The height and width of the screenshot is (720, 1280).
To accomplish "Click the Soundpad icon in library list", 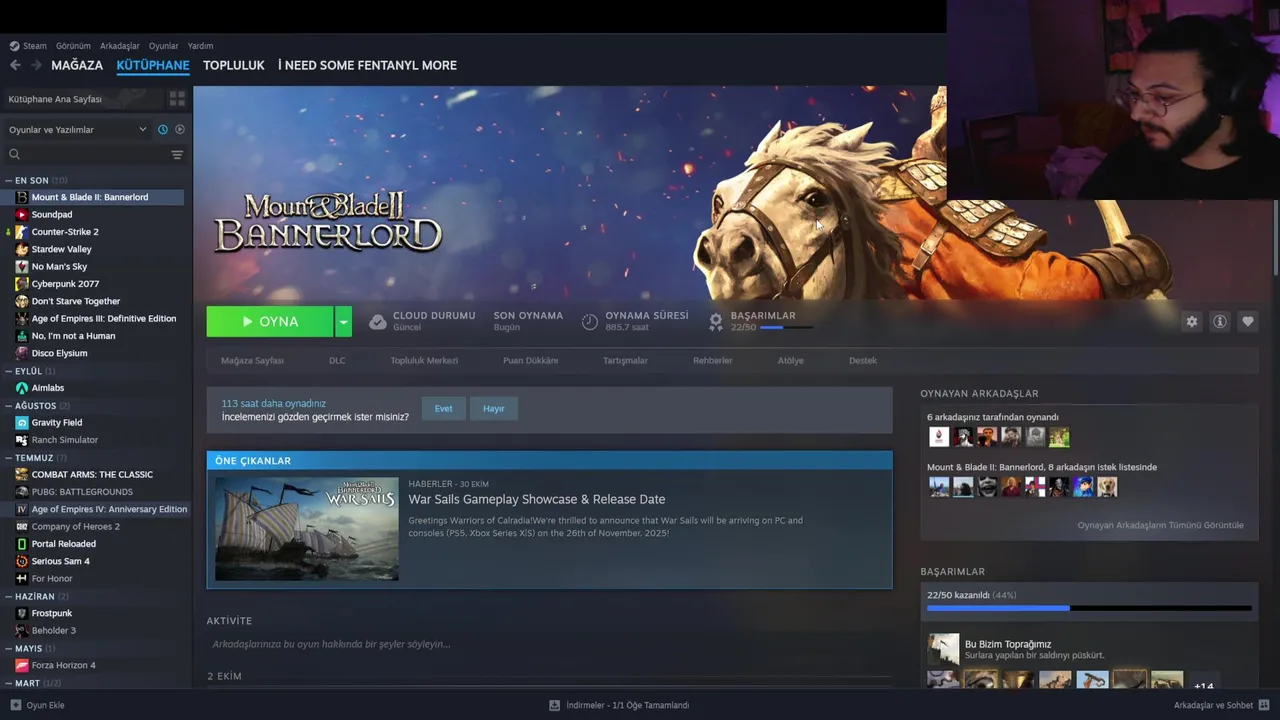I will pyautogui.click(x=22, y=214).
